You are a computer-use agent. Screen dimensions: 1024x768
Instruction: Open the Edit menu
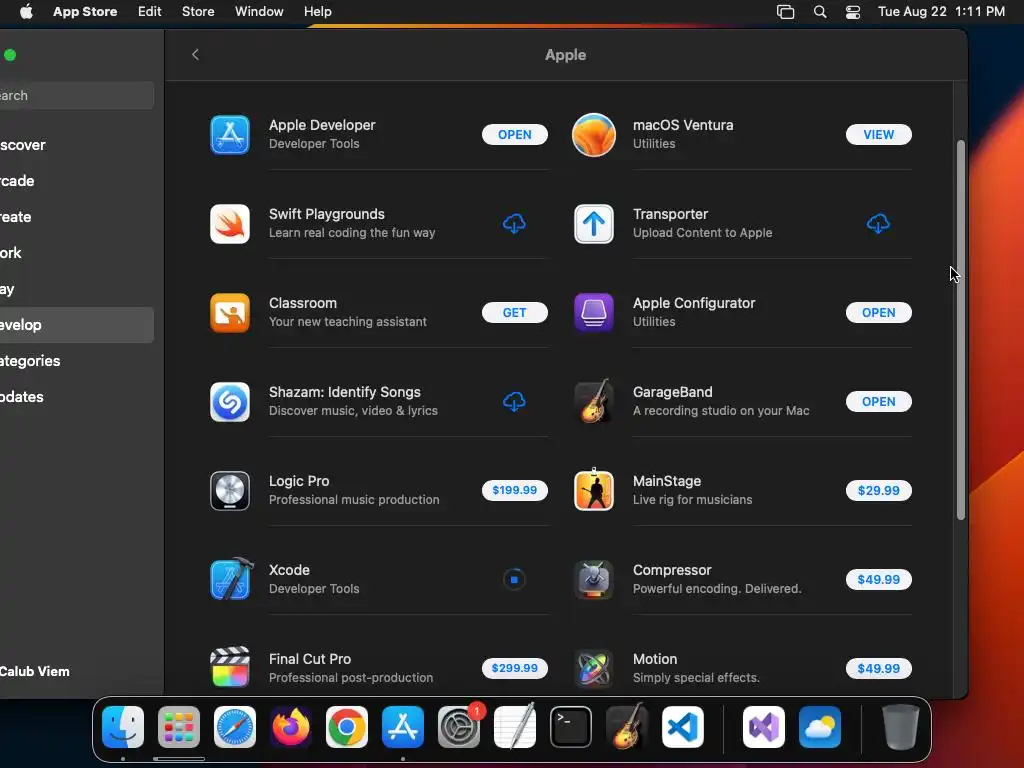[x=150, y=11]
